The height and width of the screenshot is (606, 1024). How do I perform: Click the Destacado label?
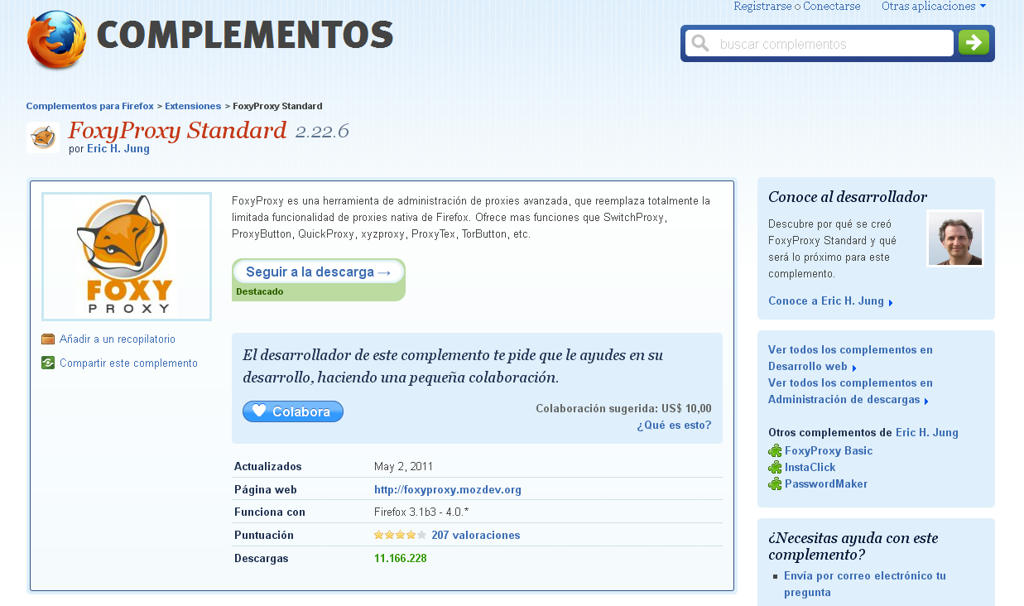click(259, 292)
